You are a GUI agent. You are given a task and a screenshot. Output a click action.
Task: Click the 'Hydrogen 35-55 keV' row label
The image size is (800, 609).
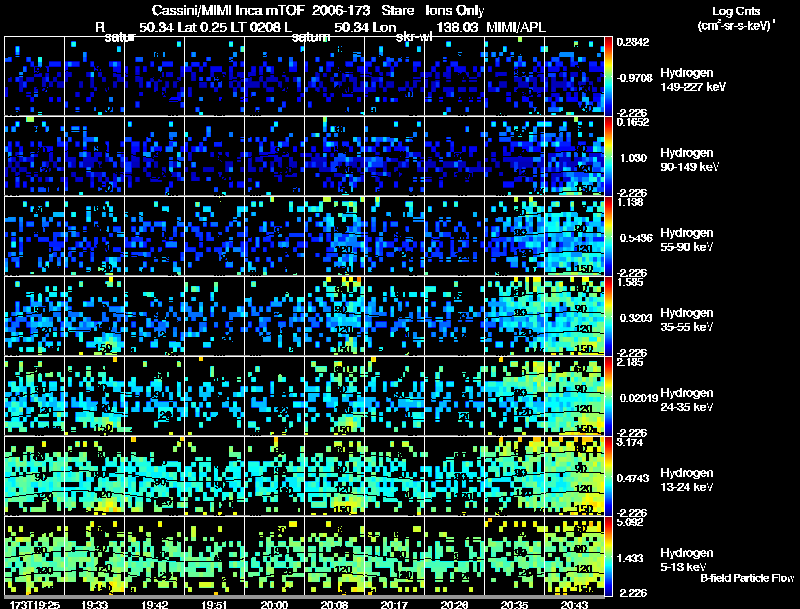coord(687,320)
